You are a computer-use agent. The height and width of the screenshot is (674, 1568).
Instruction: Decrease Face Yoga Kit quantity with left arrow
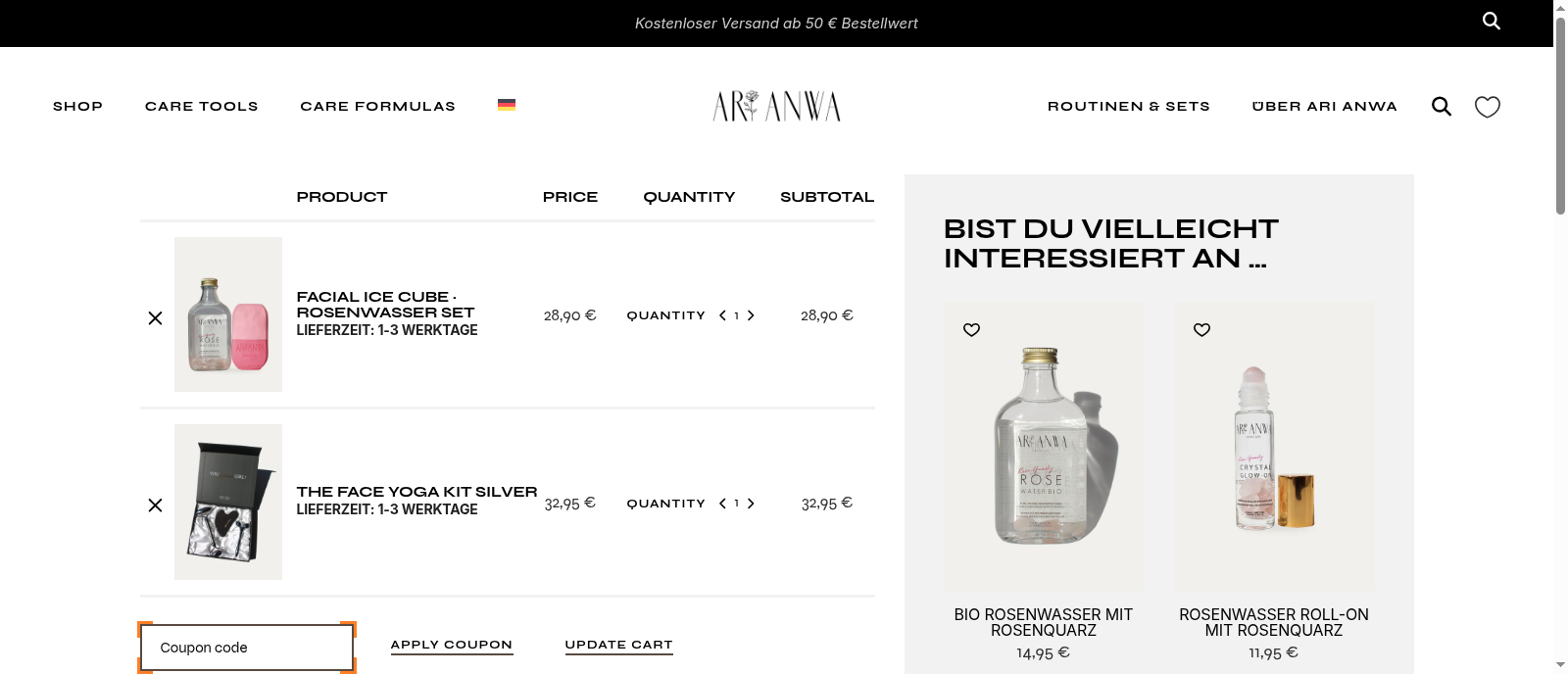coord(722,504)
